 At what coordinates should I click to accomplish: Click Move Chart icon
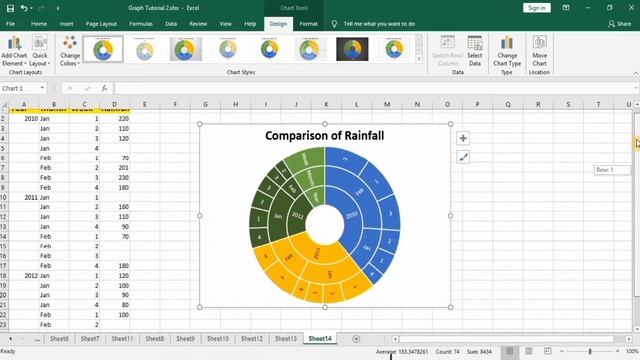[540, 51]
